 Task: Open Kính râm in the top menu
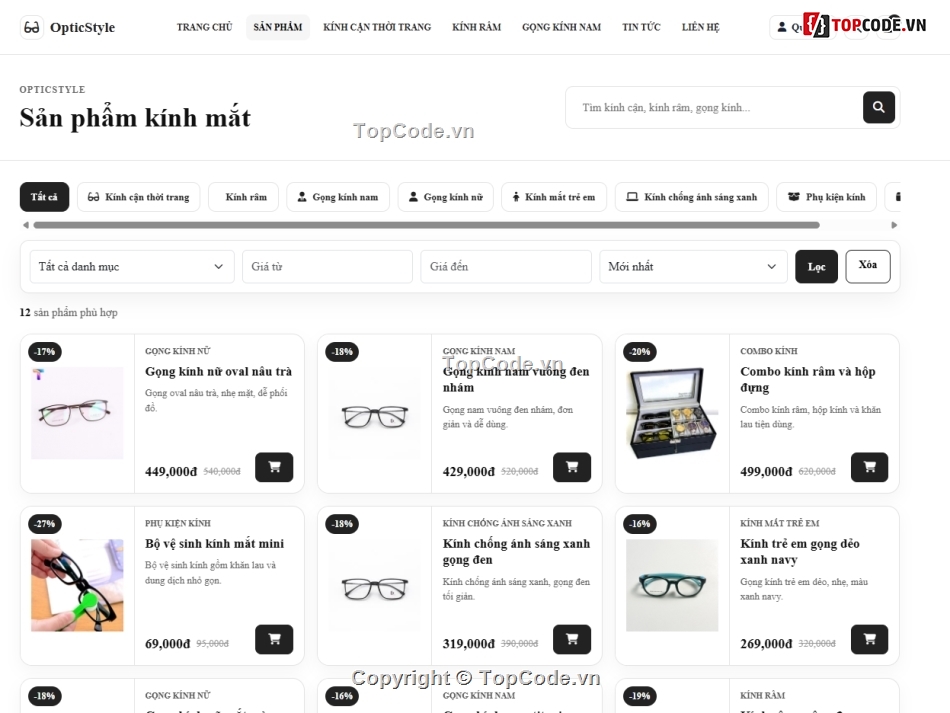pyautogui.click(x=476, y=27)
